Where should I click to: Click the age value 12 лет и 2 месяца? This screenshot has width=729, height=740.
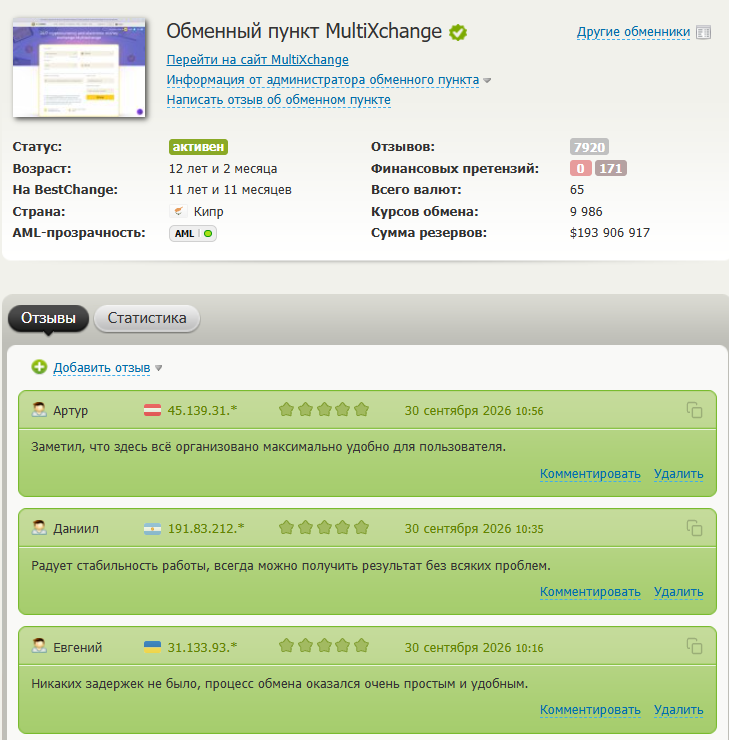[x=223, y=168]
